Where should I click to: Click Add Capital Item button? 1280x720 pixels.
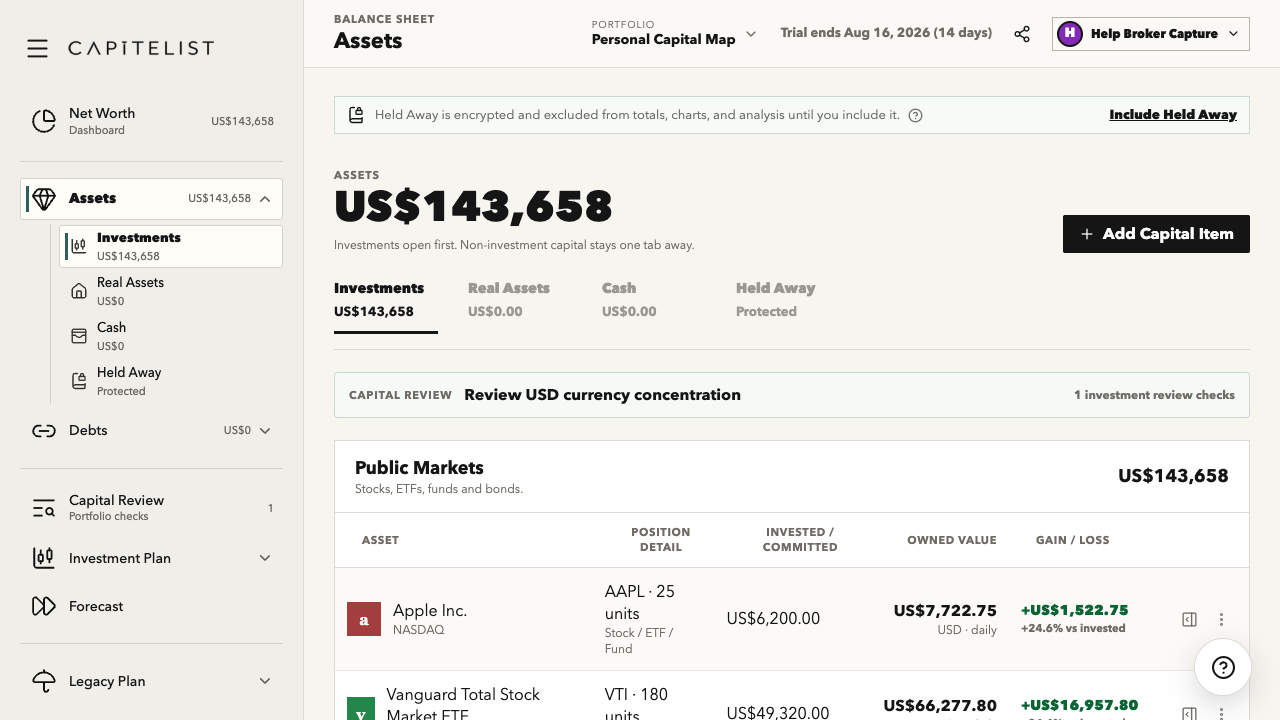tap(1156, 234)
